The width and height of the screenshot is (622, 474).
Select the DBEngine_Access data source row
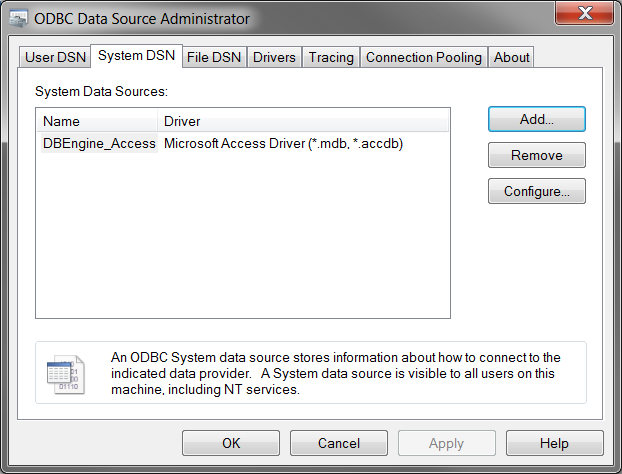click(99, 144)
